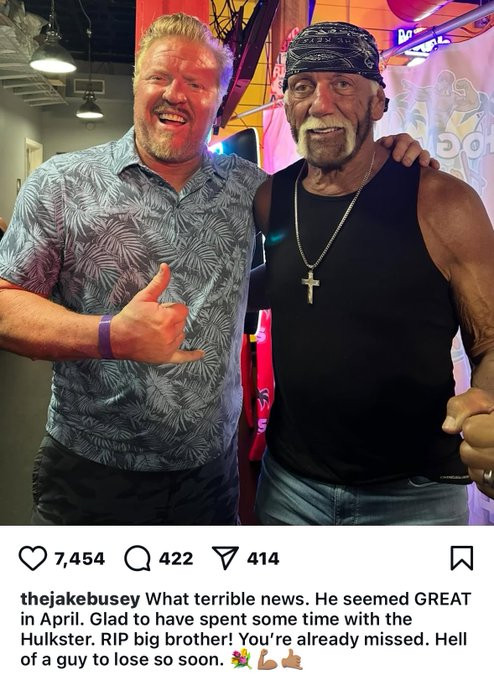This screenshot has height=680, width=494.
Task: Share the post using paper plane icon
Action: [x=225, y=558]
